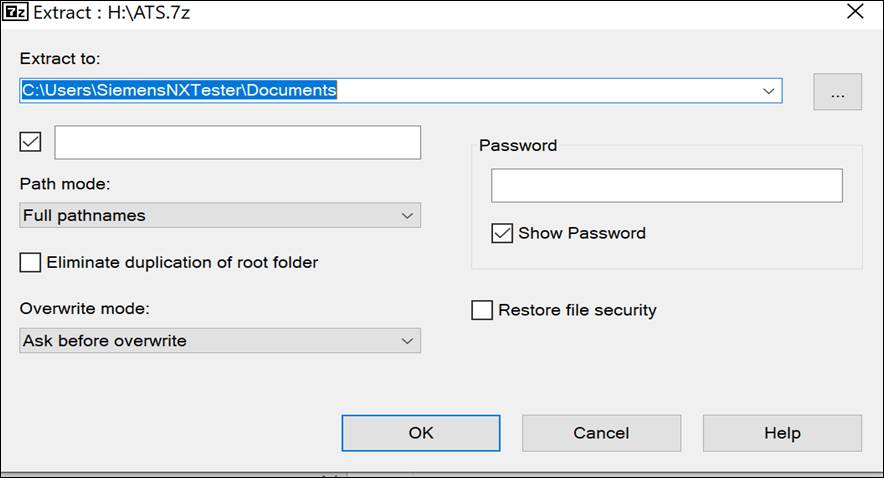Click the Extract to destination path field
Viewport: 884px width, 478px height.
coord(390,91)
